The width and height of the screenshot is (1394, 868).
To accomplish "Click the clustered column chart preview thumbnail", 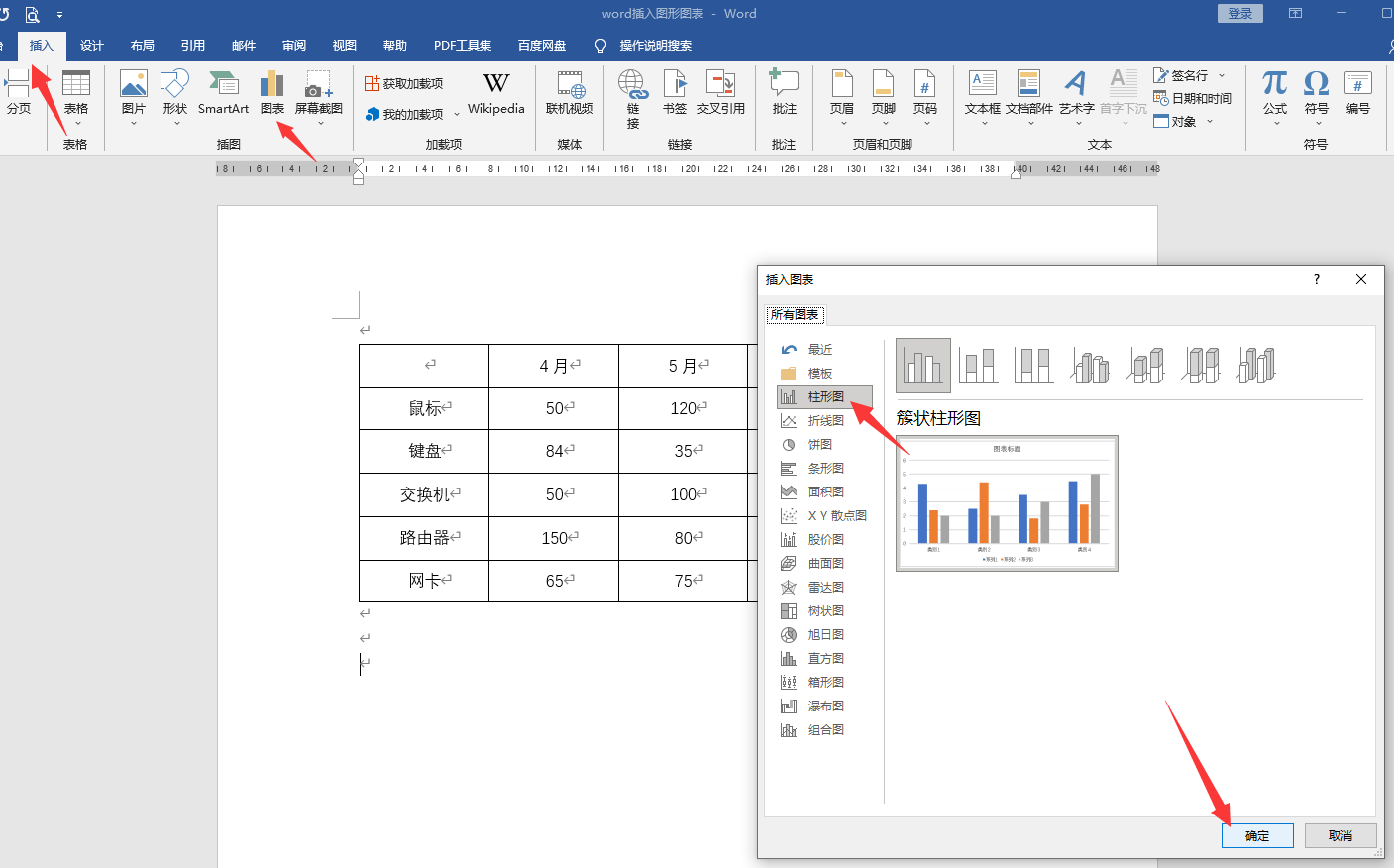I will [1007, 503].
